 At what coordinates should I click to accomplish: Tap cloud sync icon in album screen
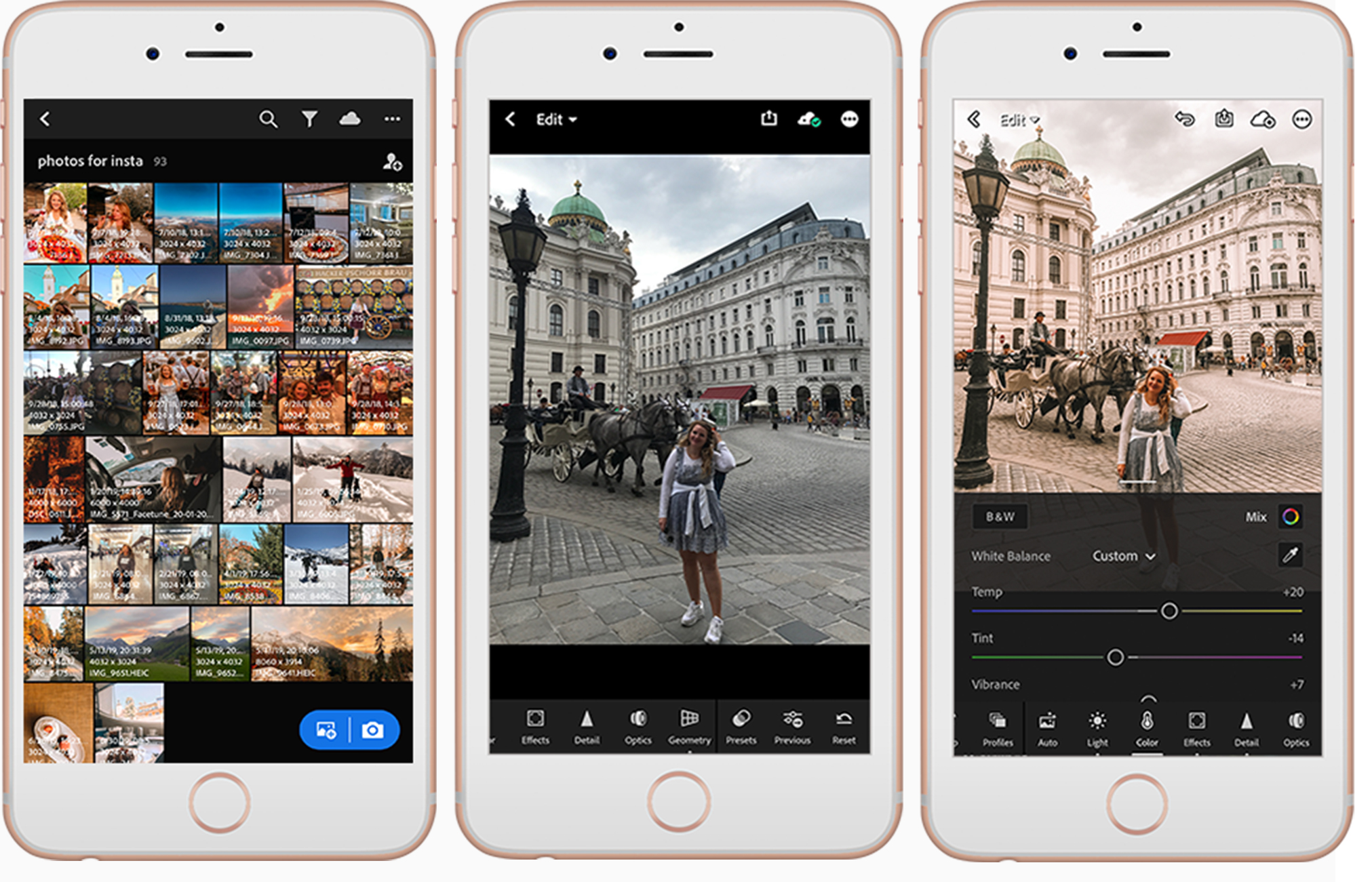point(350,119)
